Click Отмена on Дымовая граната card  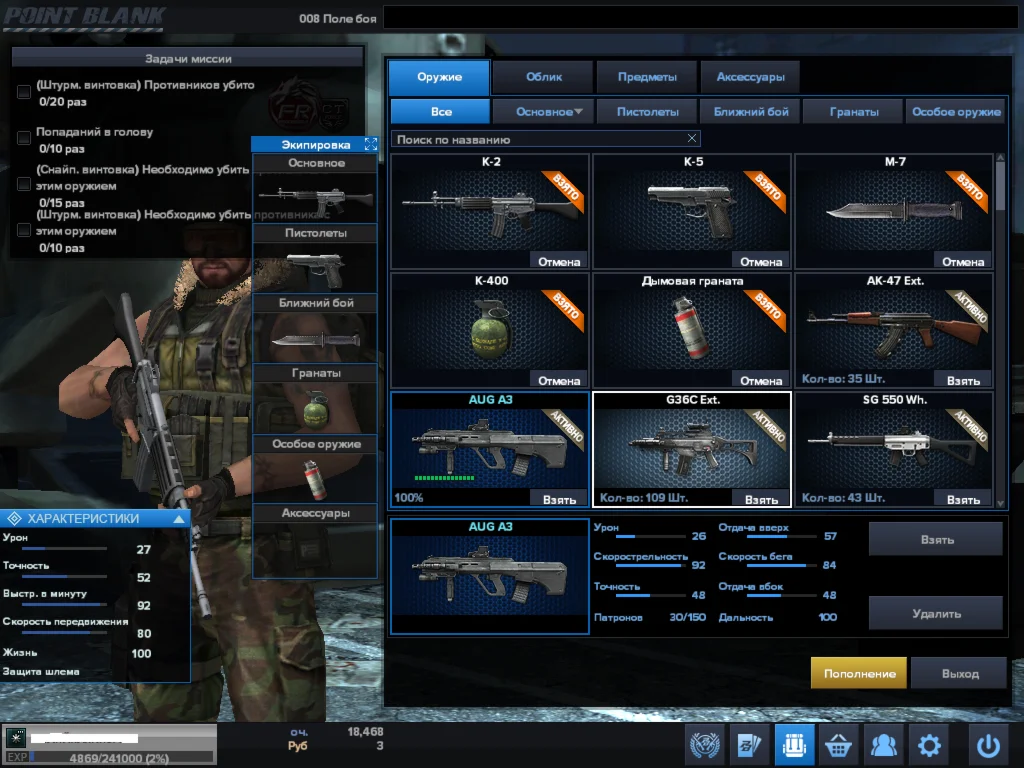coord(761,381)
